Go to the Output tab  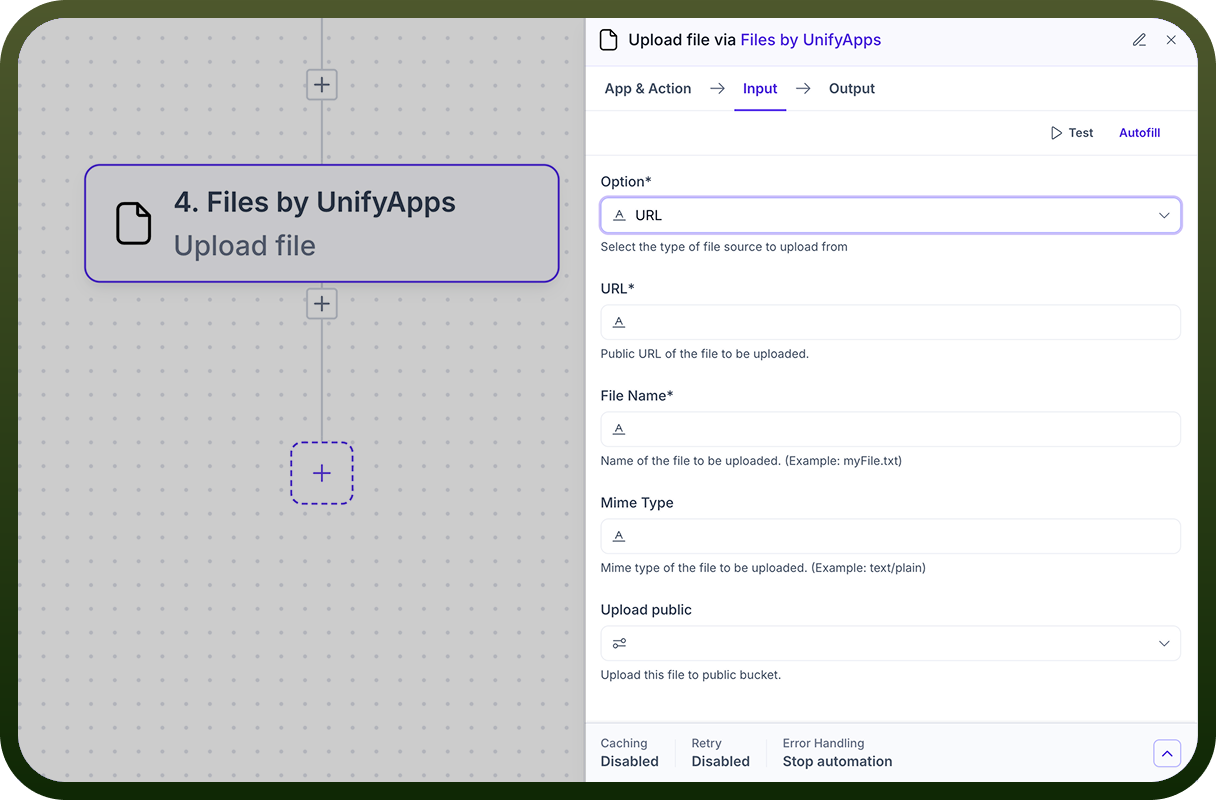[x=852, y=89]
